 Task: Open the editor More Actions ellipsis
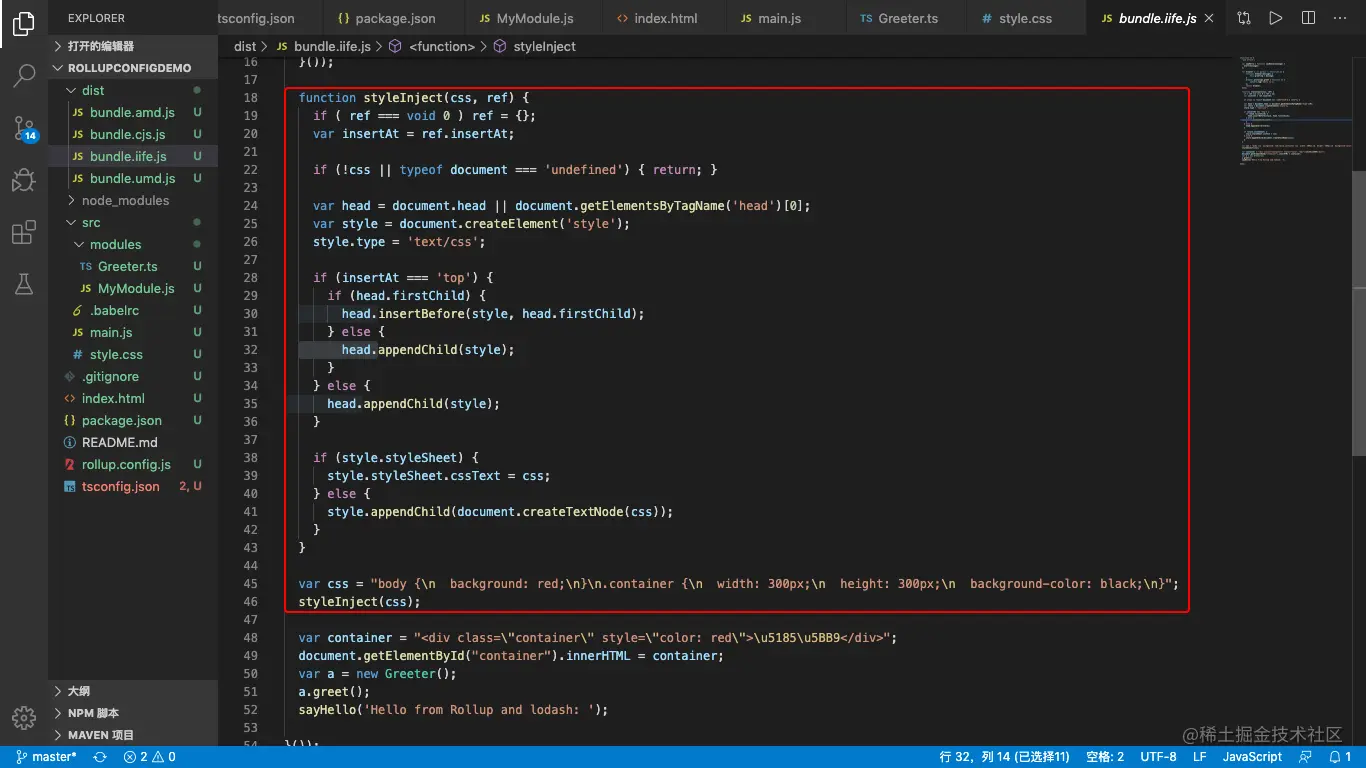click(x=1340, y=18)
